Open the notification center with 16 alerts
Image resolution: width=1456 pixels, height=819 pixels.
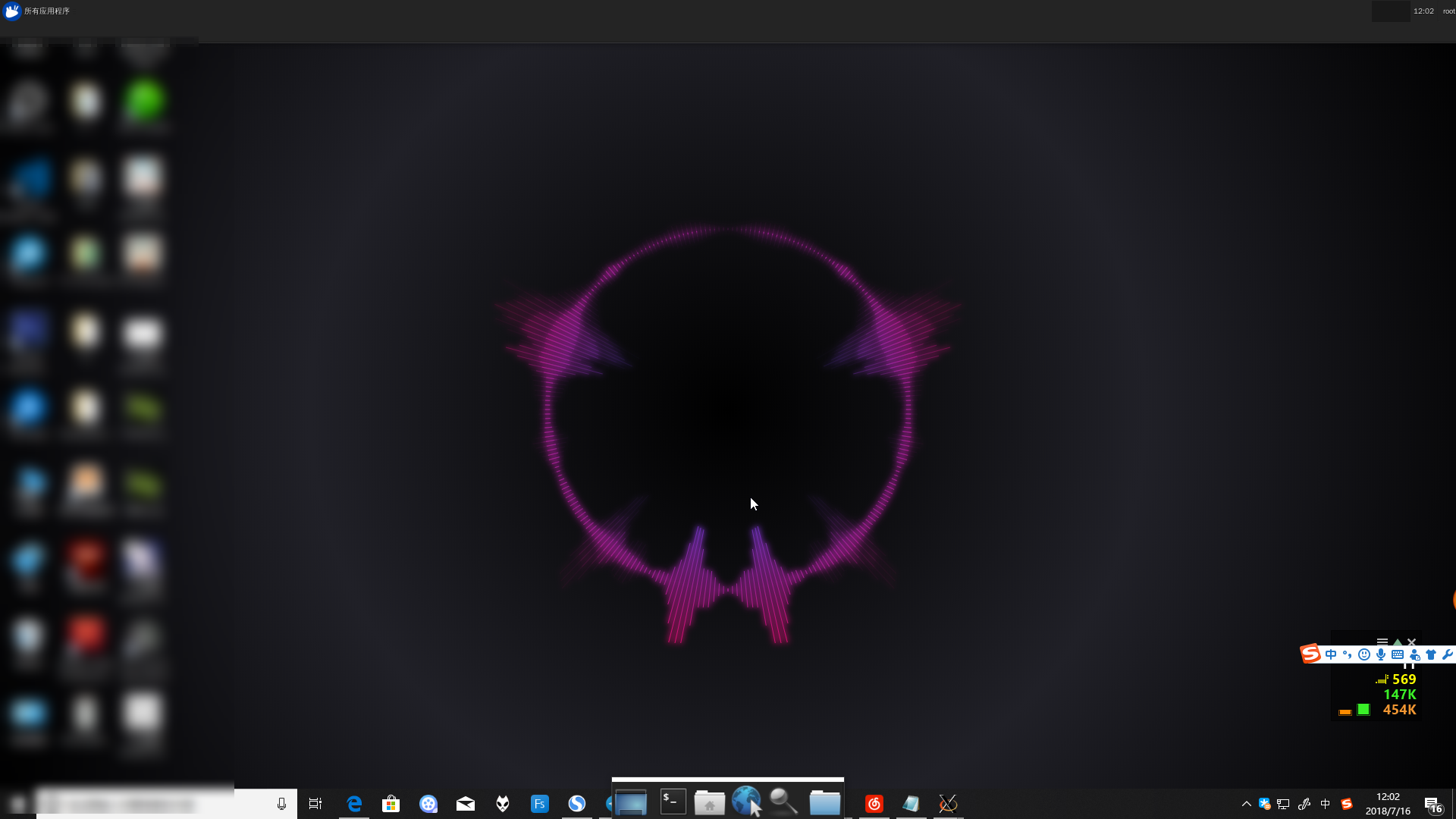point(1432,805)
